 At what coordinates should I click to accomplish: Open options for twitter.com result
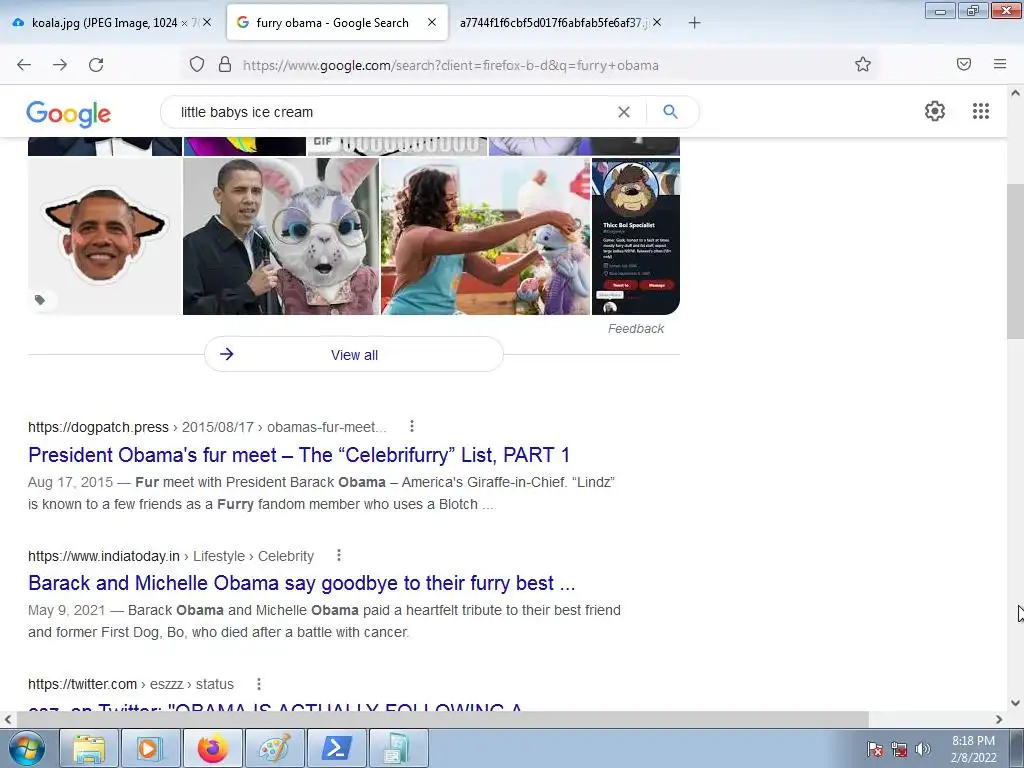[259, 684]
